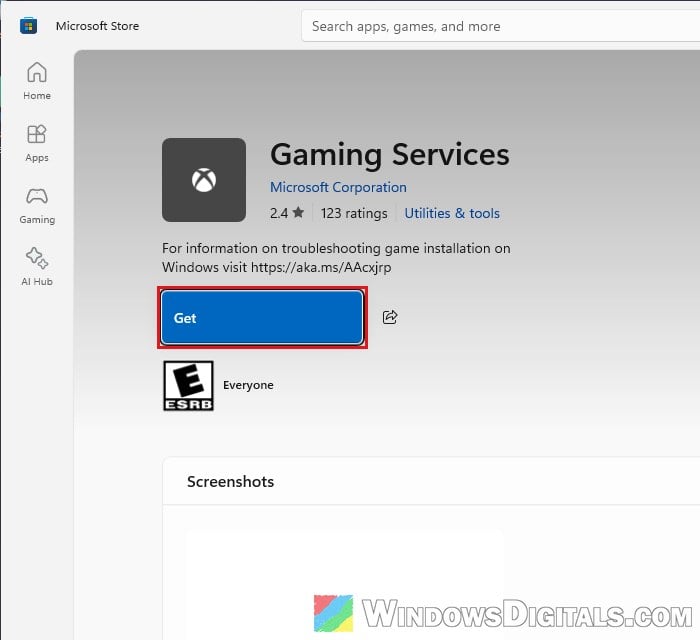Open the AI Hub section in sidebar

click(x=37, y=267)
